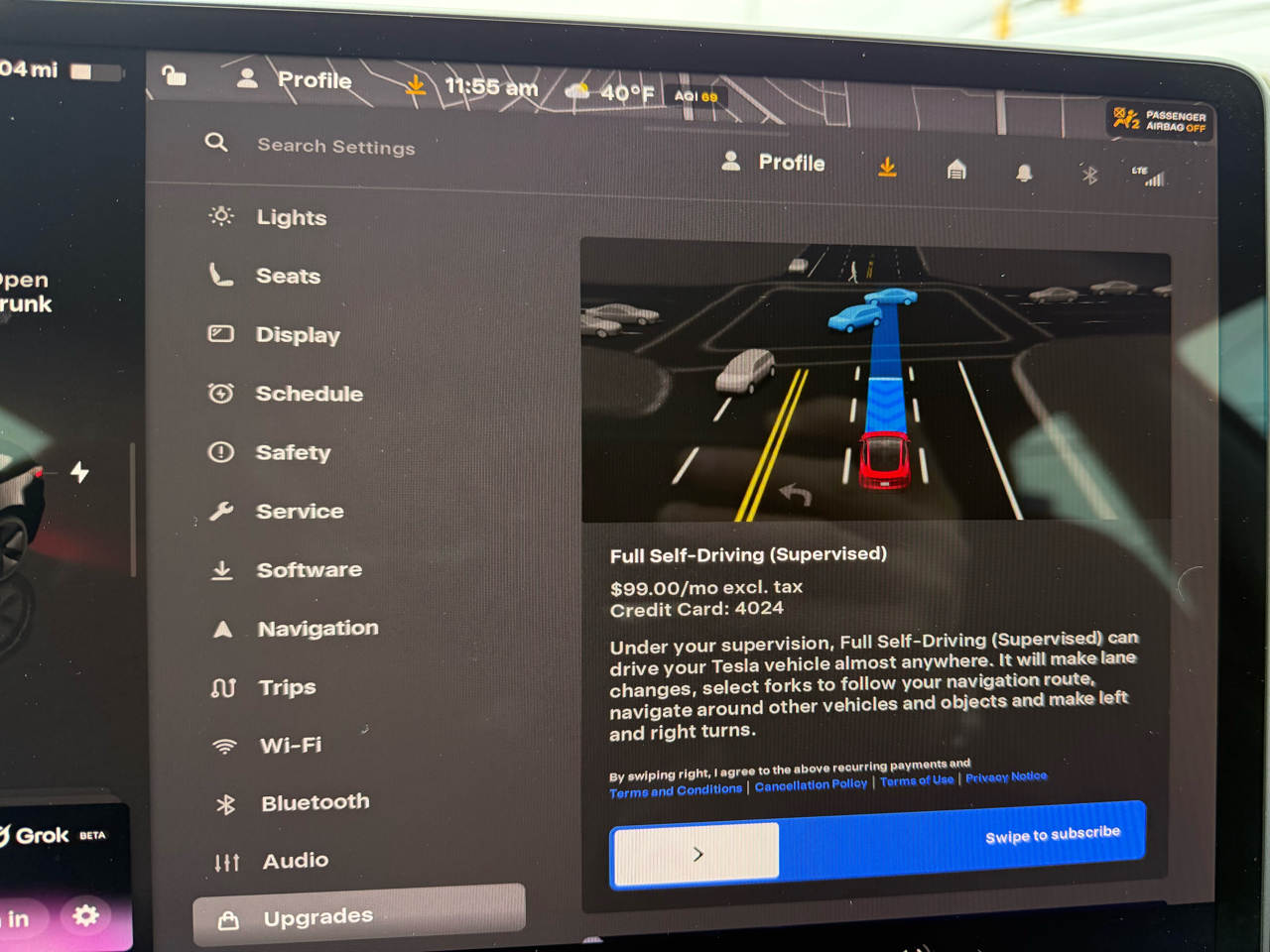1270x952 pixels.
Task: Tap the search magnifier icon
Action: (x=216, y=143)
